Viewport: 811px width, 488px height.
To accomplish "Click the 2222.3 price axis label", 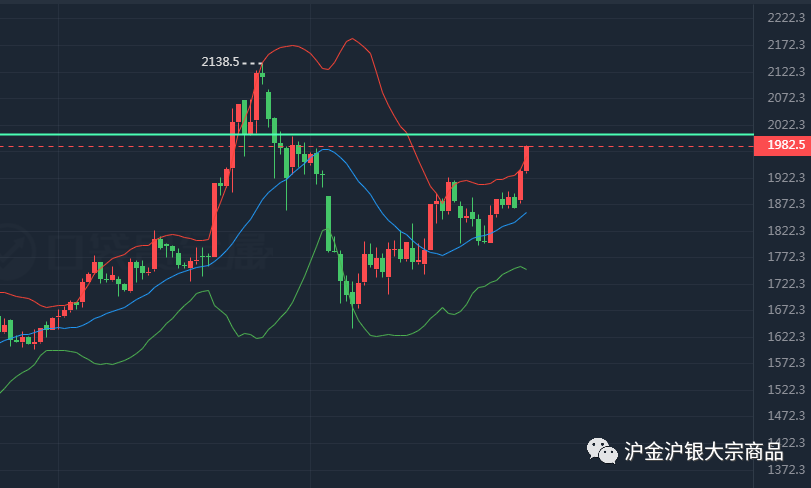I will [786, 18].
